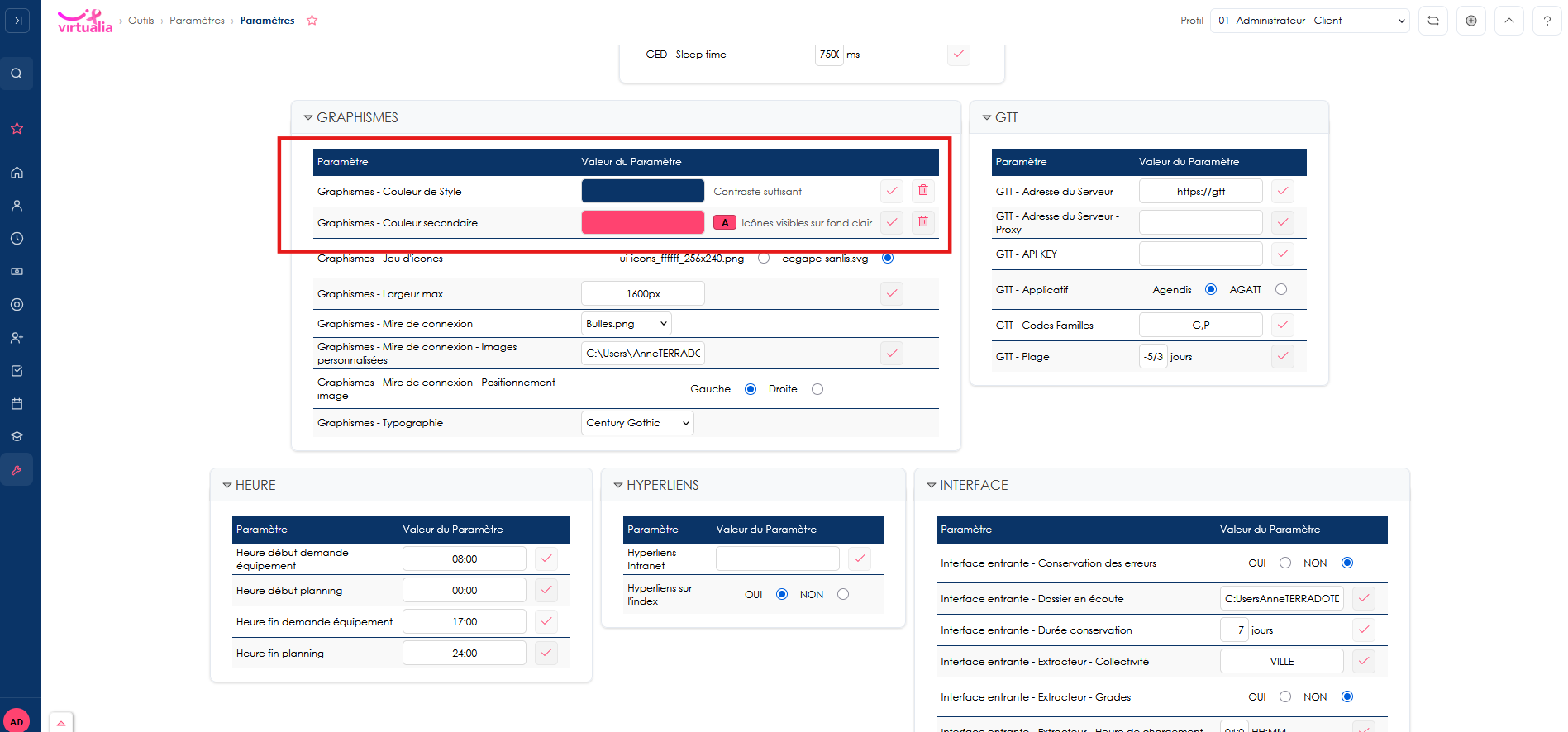This screenshot has width=1568, height=732.
Task: Click the Virtualia logo
Action: pyautogui.click(x=84, y=21)
